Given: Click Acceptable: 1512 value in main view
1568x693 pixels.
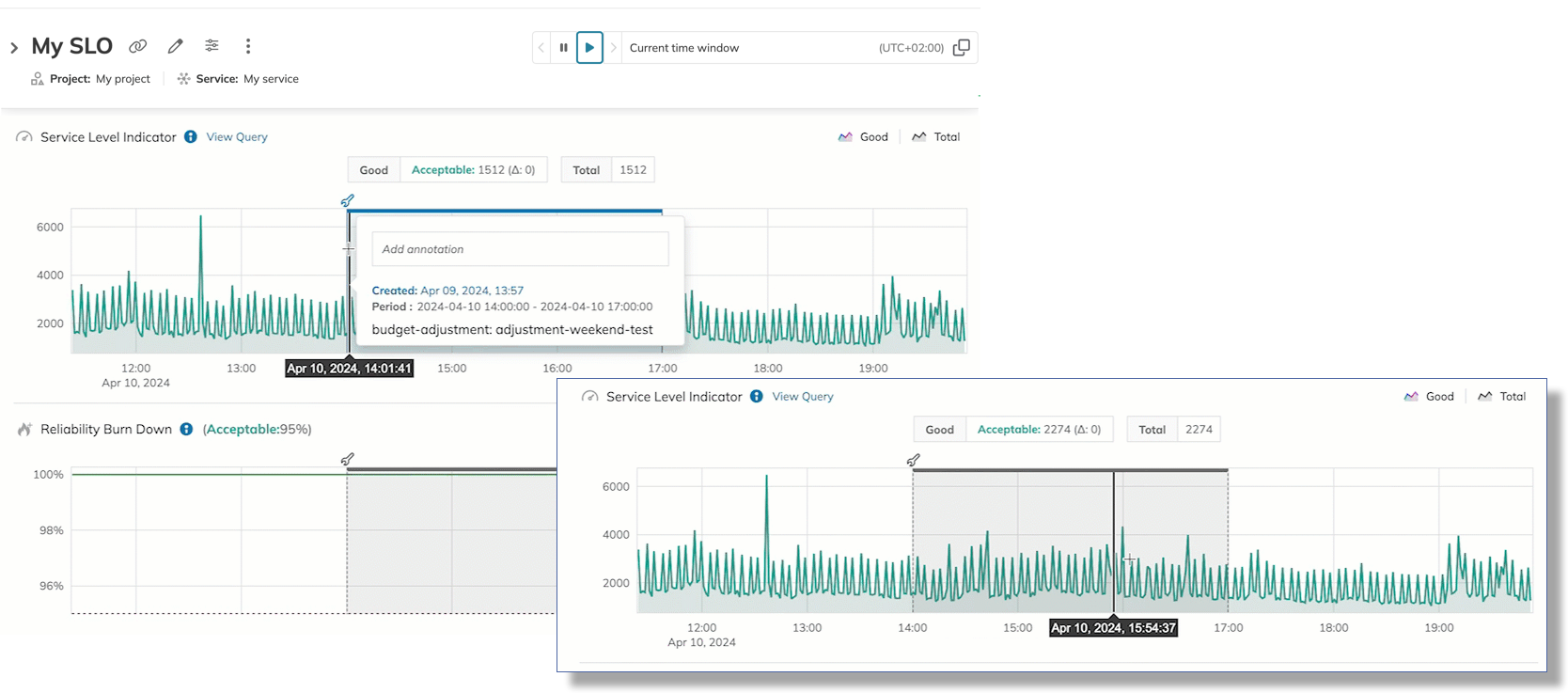Looking at the screenshot, I should coord(473,170).
